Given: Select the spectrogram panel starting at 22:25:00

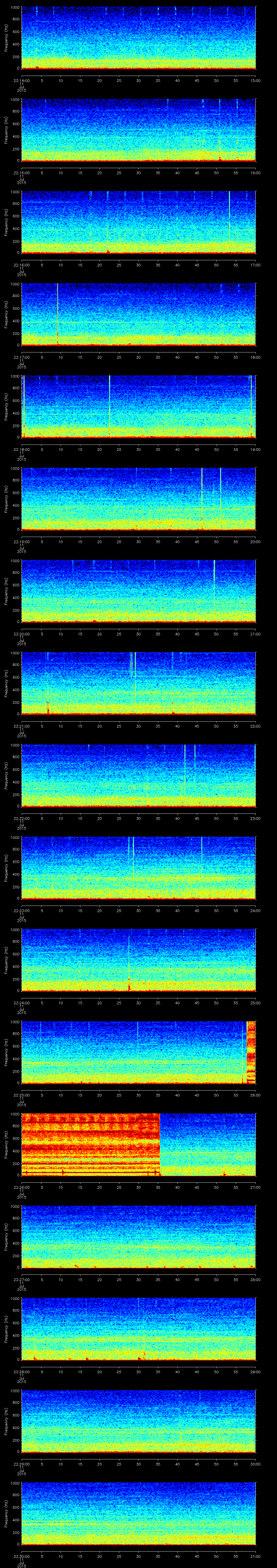Looking at the screenshot, I should pos(138,1052).
